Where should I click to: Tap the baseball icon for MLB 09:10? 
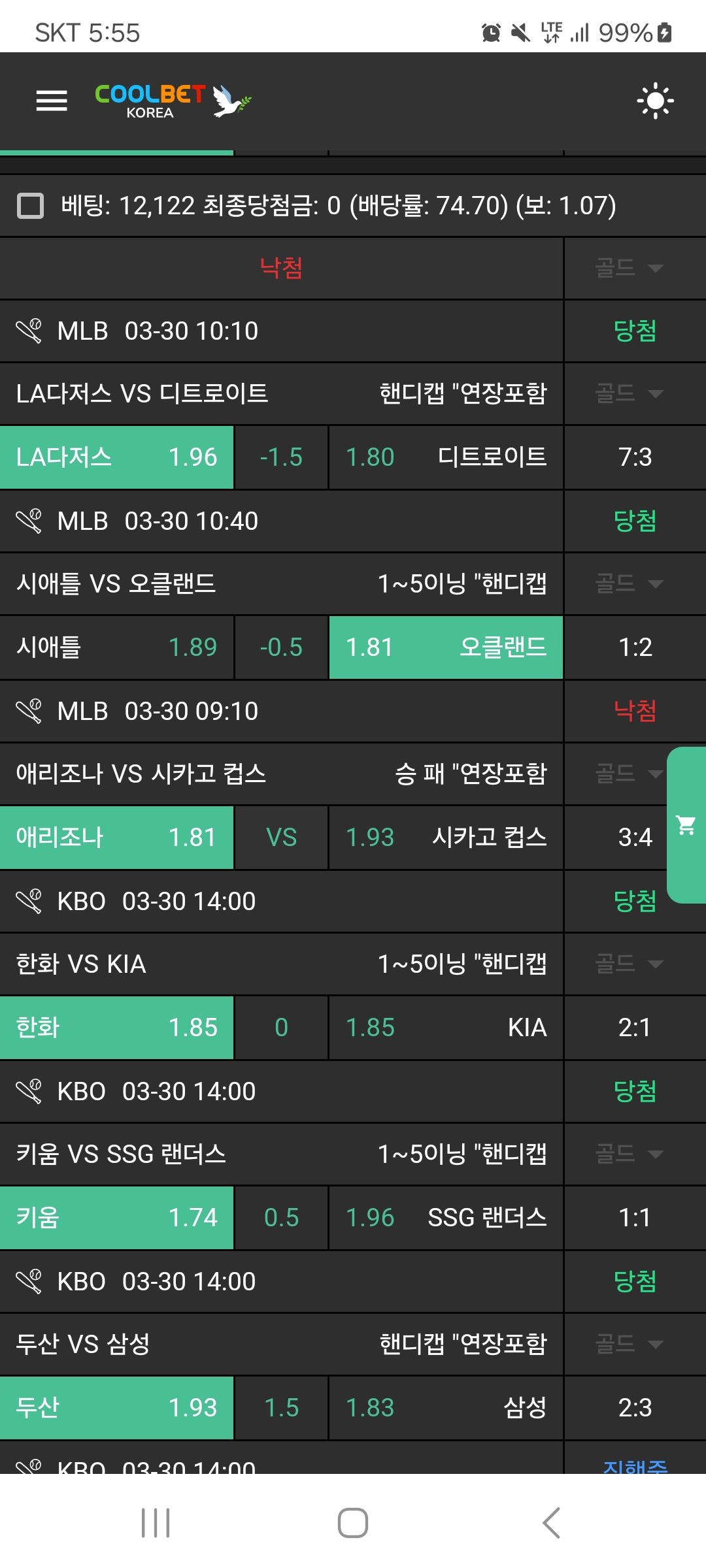29,711
